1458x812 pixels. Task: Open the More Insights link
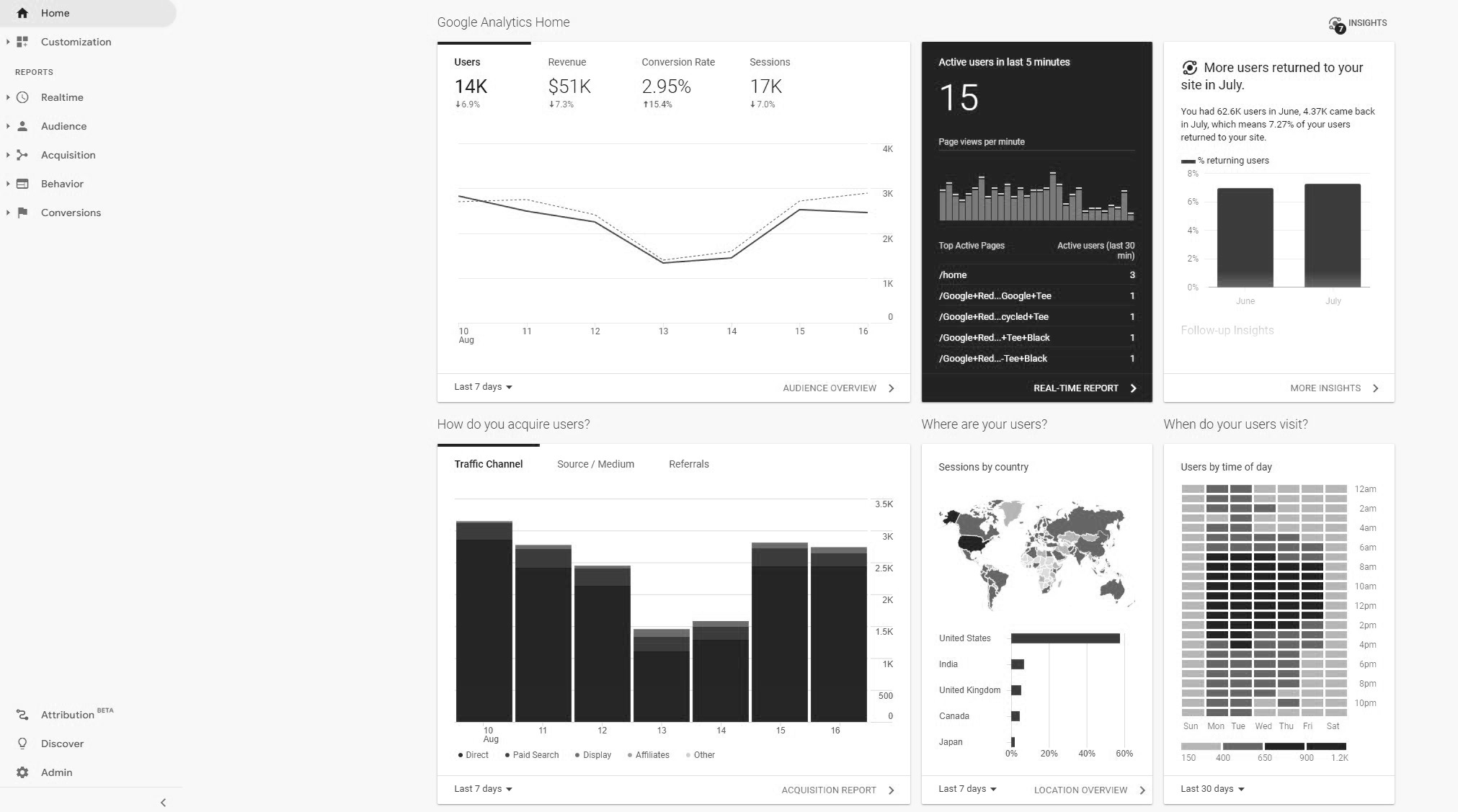(x=1325, y=388)
